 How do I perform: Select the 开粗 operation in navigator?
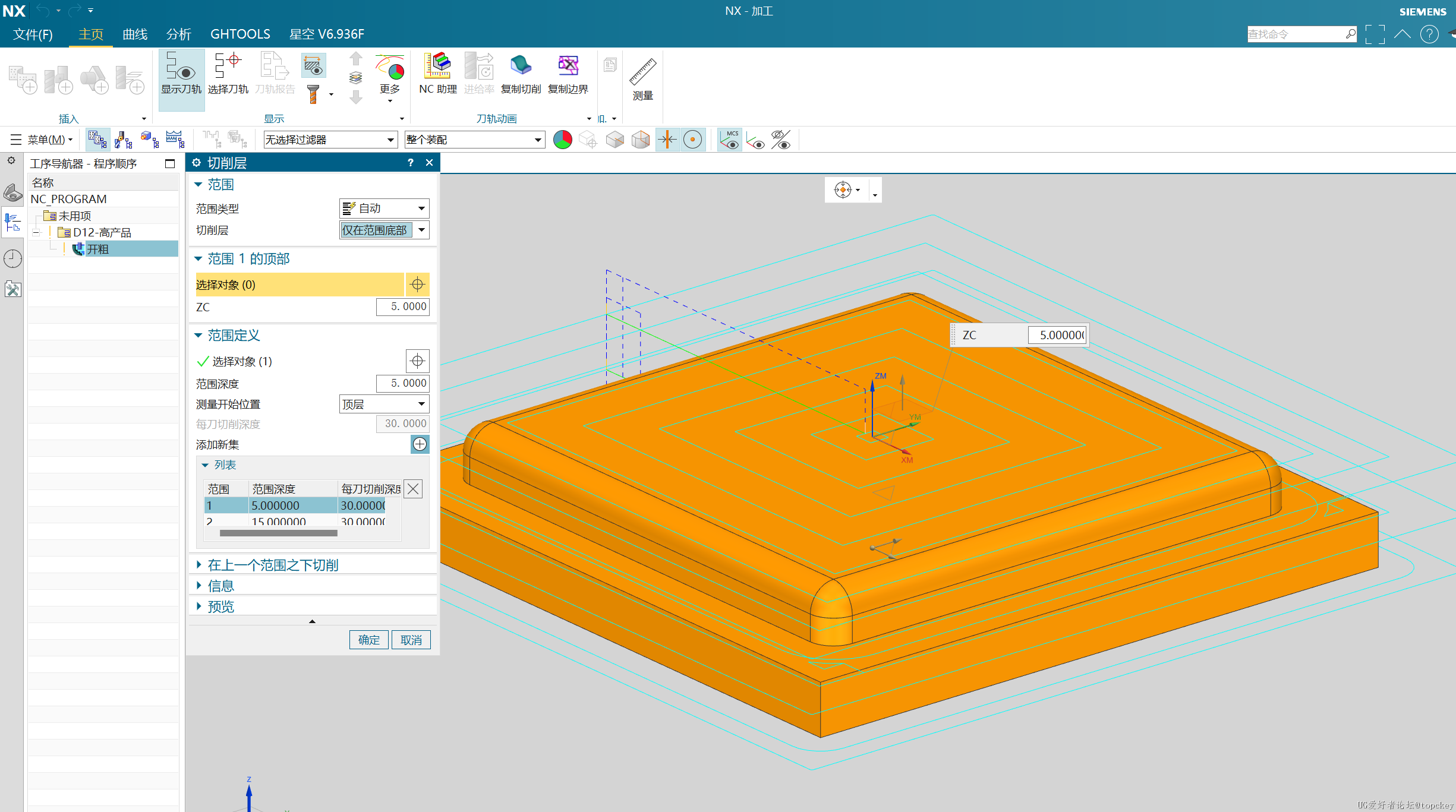pyautogui.click(x=97, y=249)
